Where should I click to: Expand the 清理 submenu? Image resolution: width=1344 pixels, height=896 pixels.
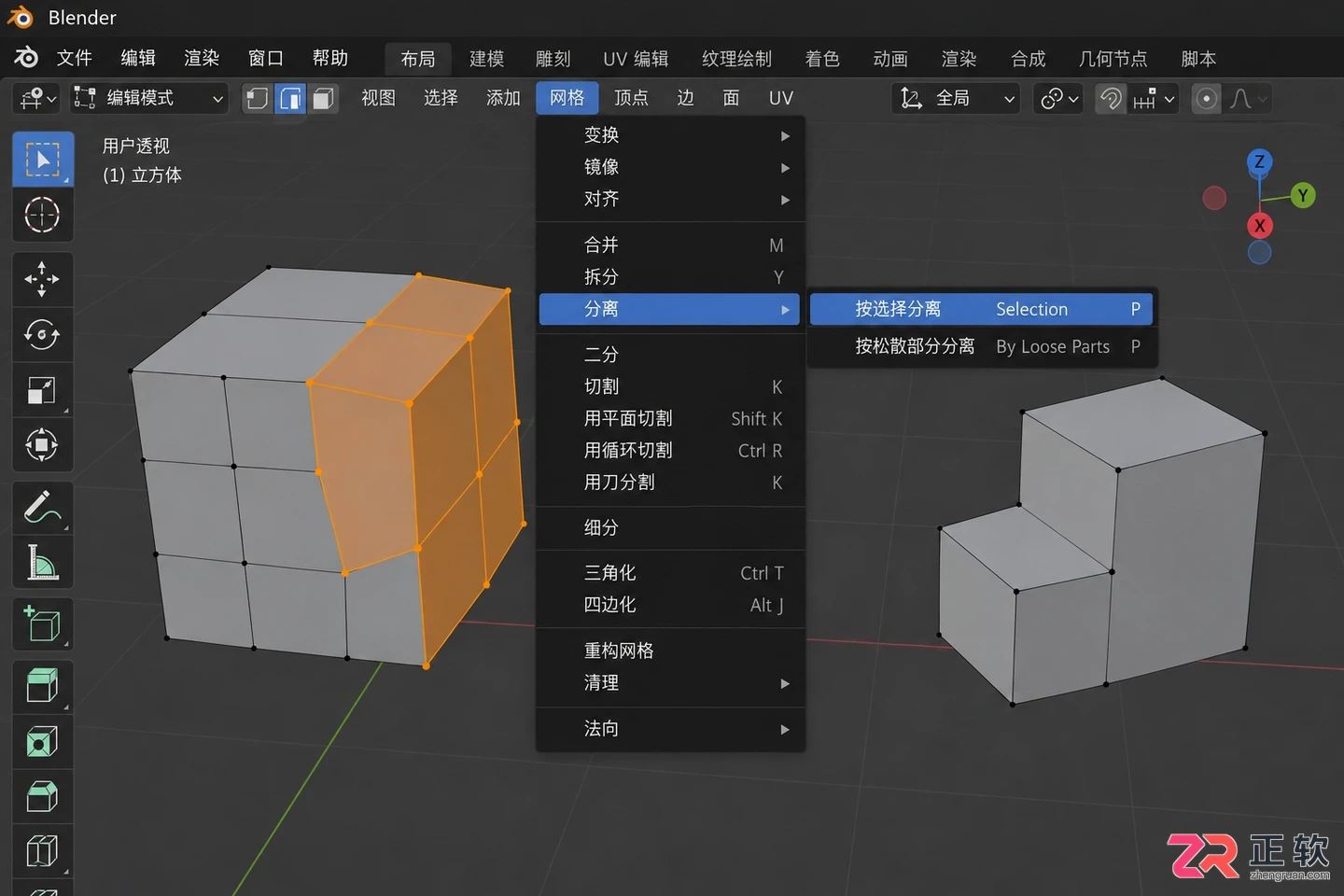[x=671, y=683]
